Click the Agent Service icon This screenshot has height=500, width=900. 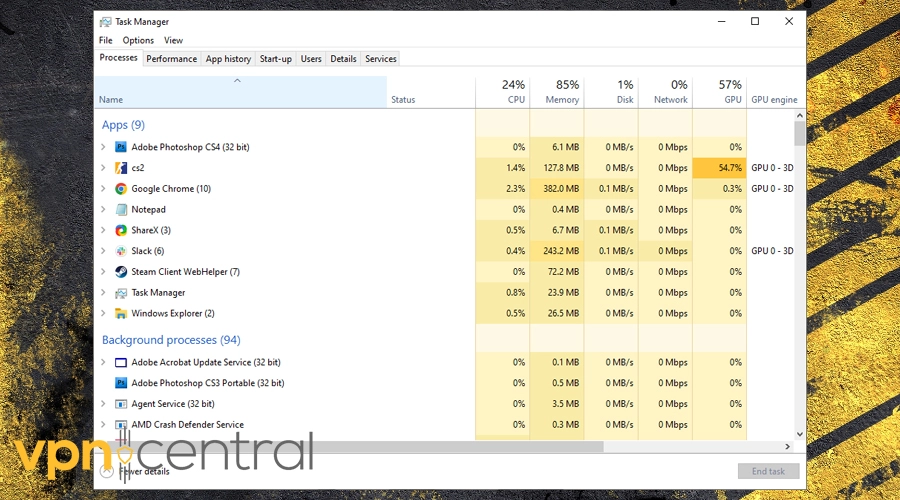(121, 404)
